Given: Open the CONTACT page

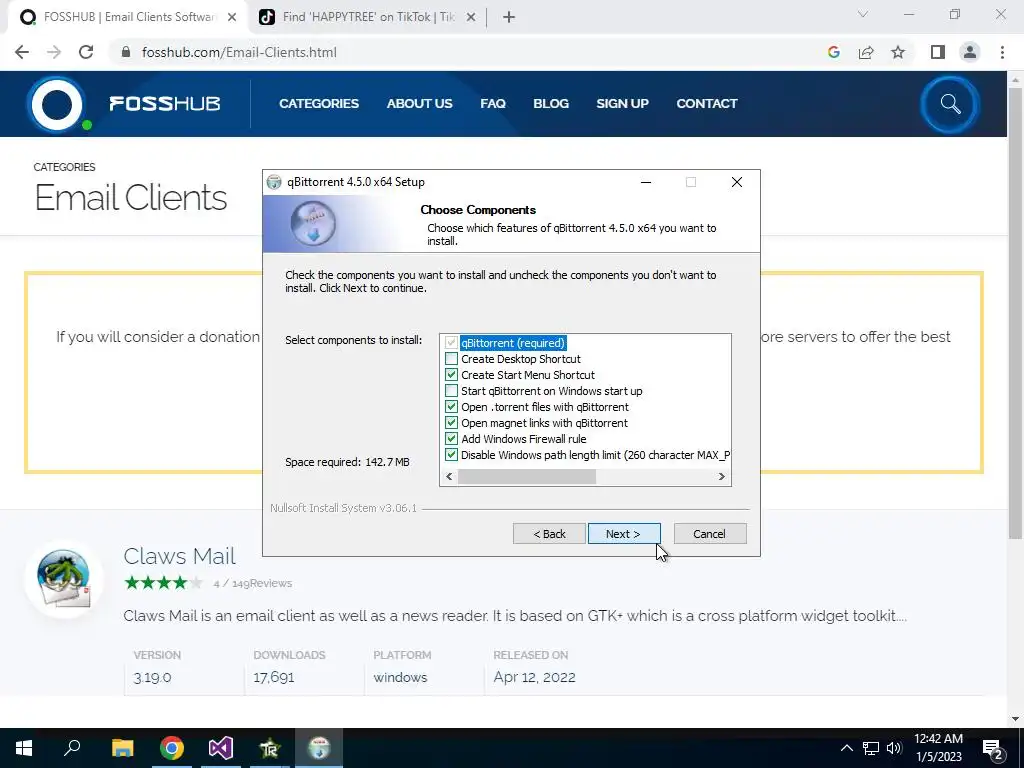Looking at the screenshot, I should (x=707, y=104).
